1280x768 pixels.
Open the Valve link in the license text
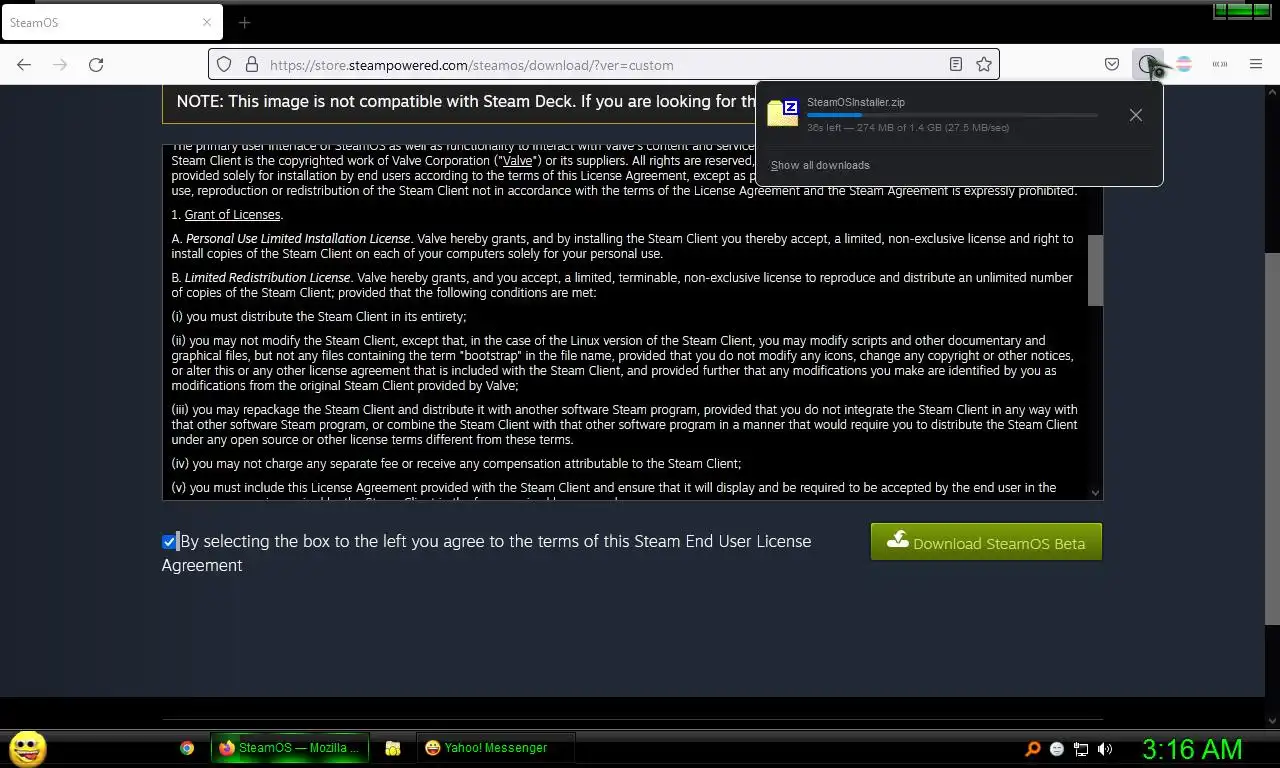click(517, 161)
